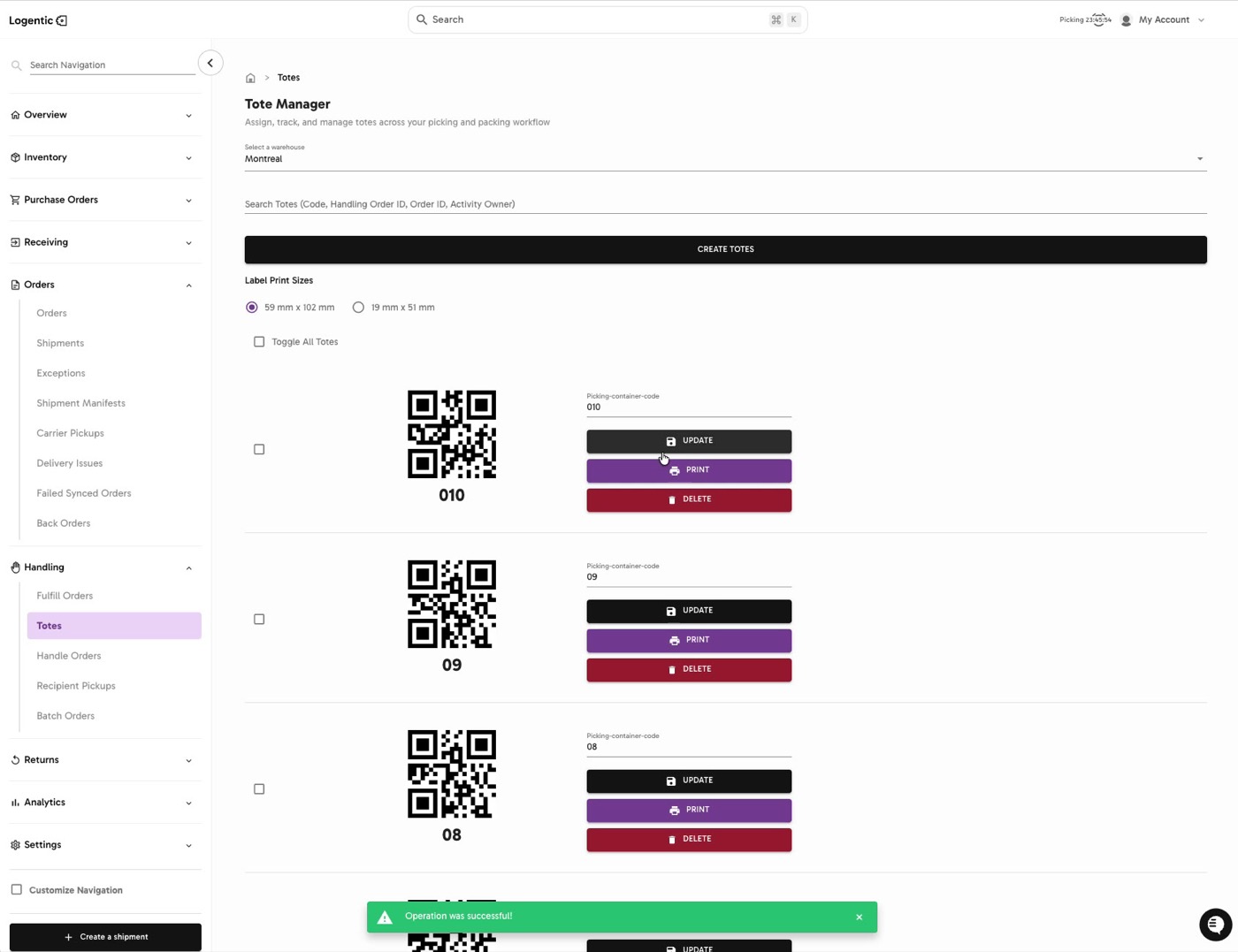Click the top Search bar

coord(608,19)
